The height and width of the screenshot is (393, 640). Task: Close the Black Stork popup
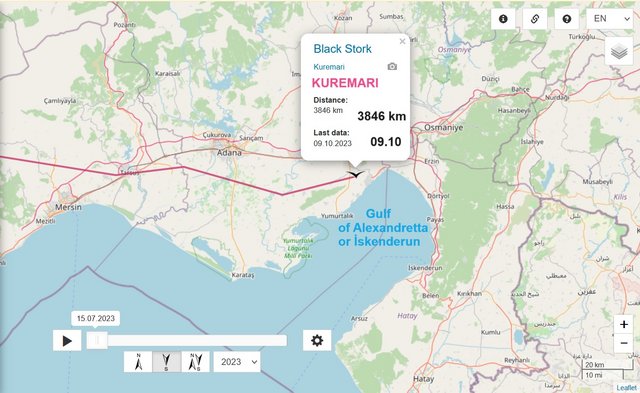click(402, 42)
